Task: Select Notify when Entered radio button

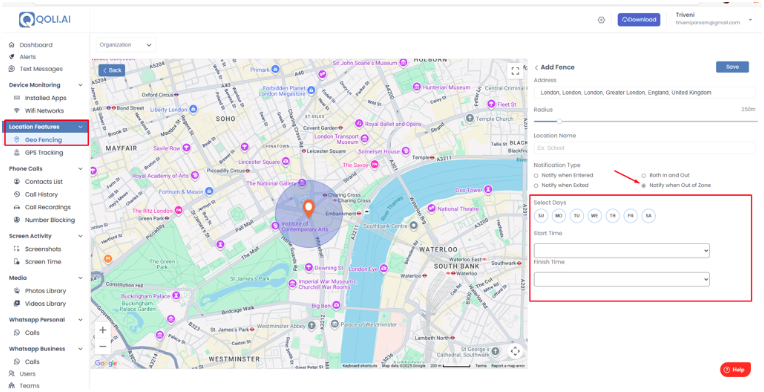Action: [x=536, y=175]
